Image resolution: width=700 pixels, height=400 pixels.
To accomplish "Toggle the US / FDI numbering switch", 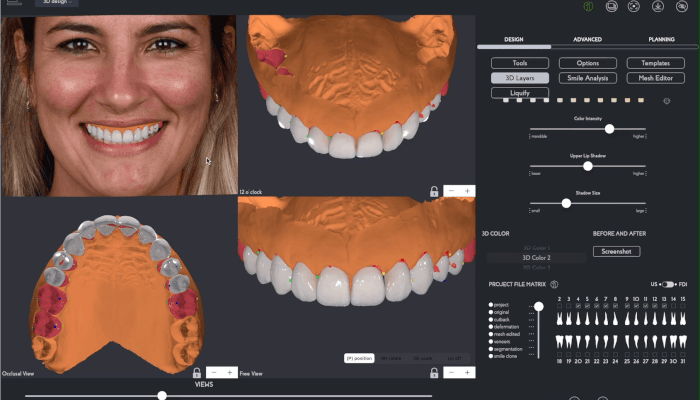I will (x=667, y=284).
